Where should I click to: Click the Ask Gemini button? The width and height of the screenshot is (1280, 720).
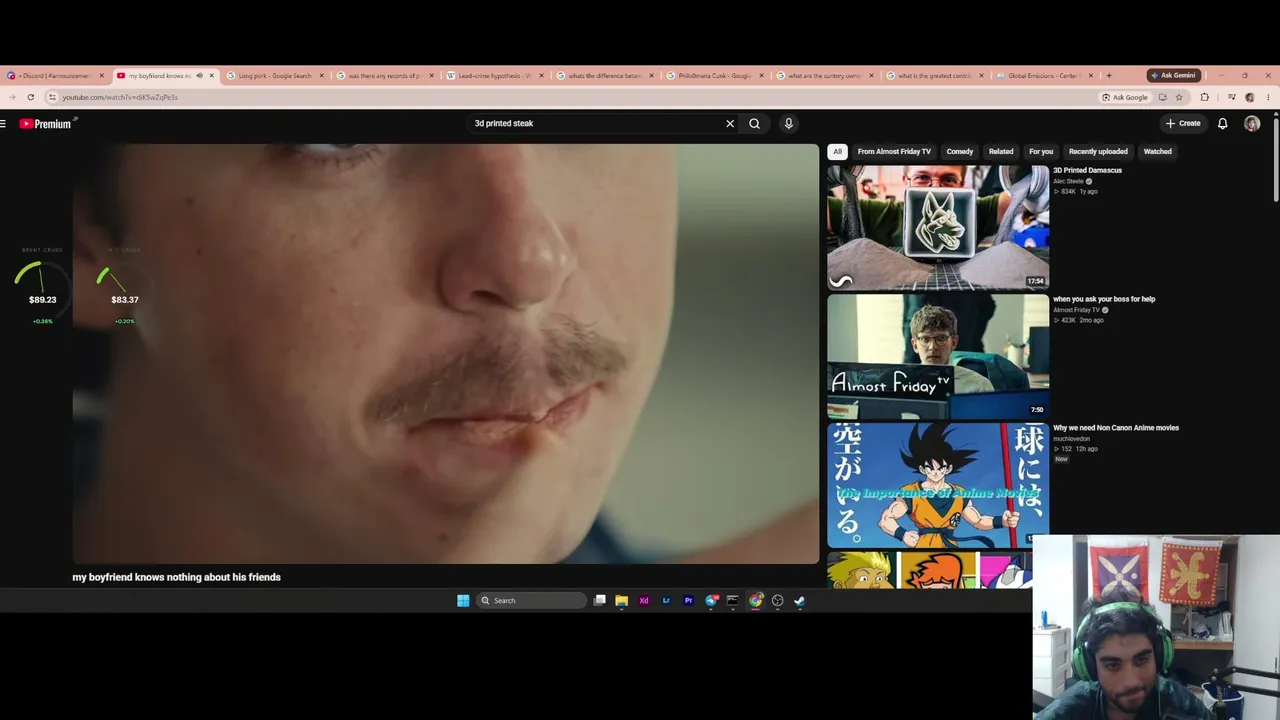1174,76
